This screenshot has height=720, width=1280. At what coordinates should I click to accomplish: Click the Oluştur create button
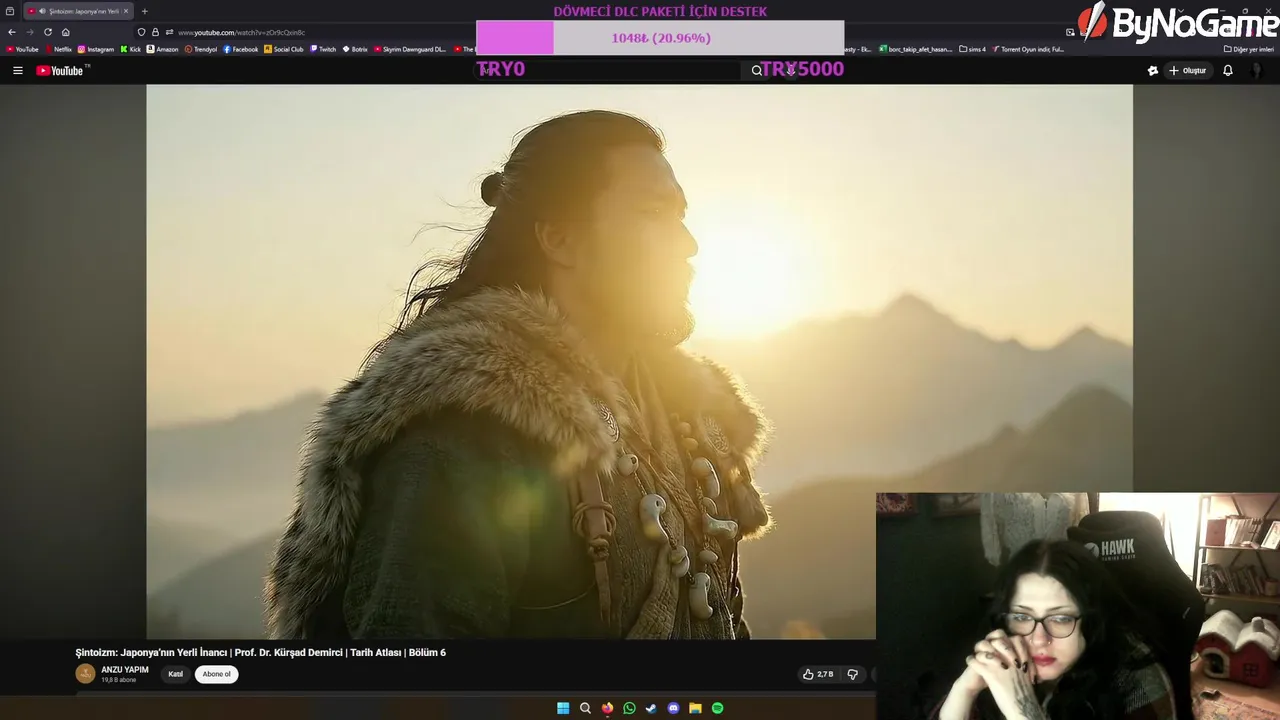[1188, 71]
